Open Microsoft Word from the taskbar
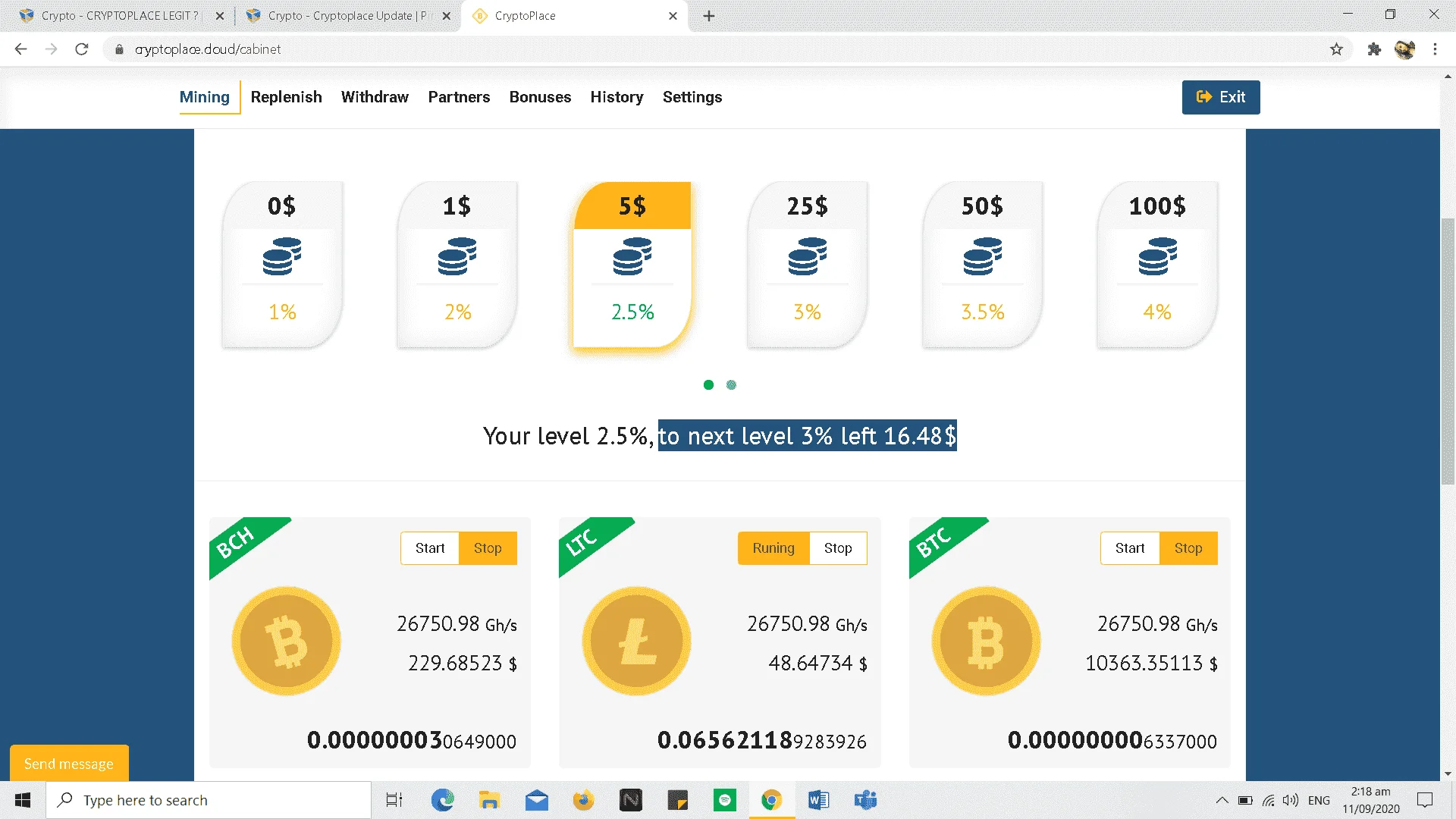 point(818,800)
